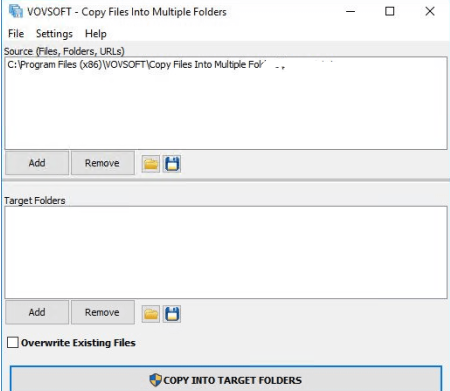450x391 pixels.
Task: Save source list via floppy disk icon
Action: coord(172,164)
